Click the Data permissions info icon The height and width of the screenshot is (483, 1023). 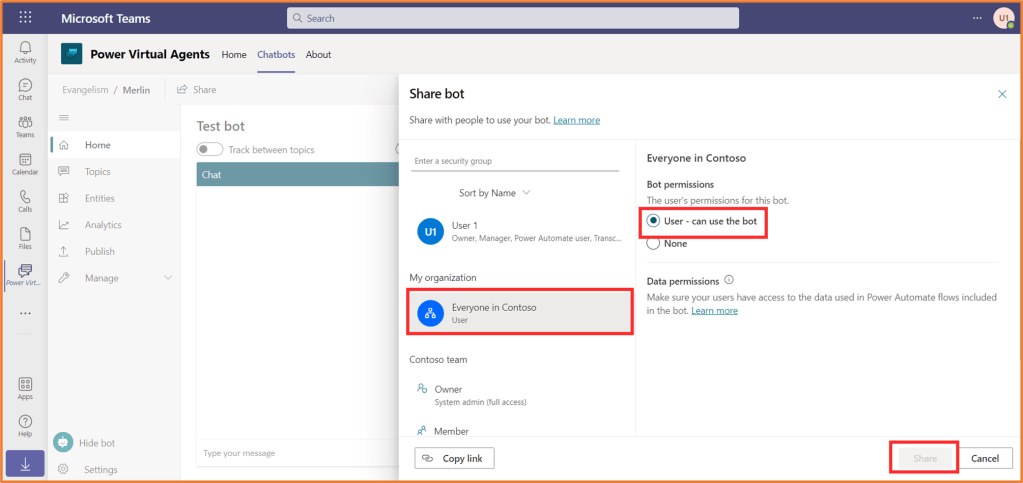(729, 281)
